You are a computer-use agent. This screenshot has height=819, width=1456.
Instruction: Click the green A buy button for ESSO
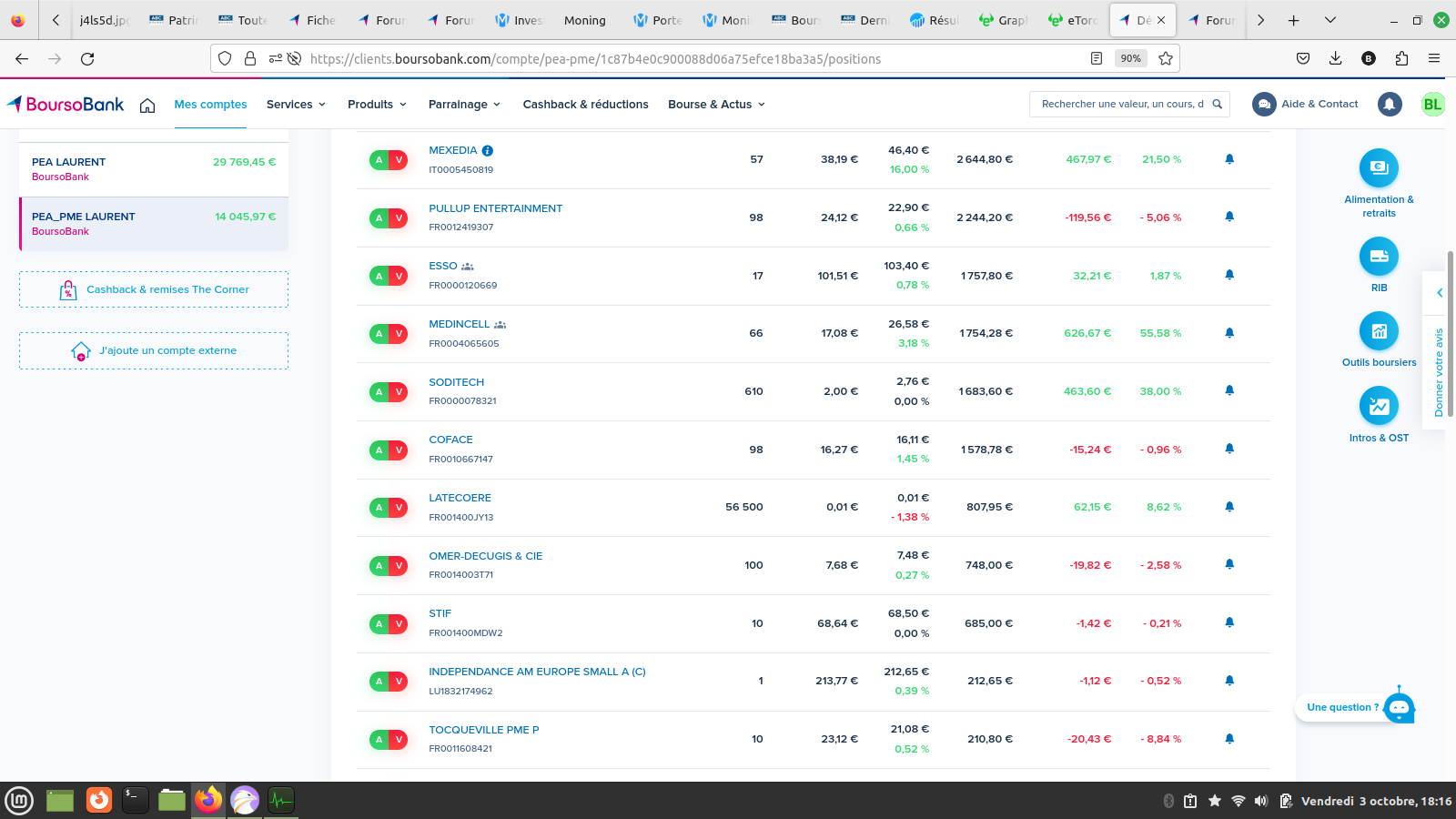point(379,276)
